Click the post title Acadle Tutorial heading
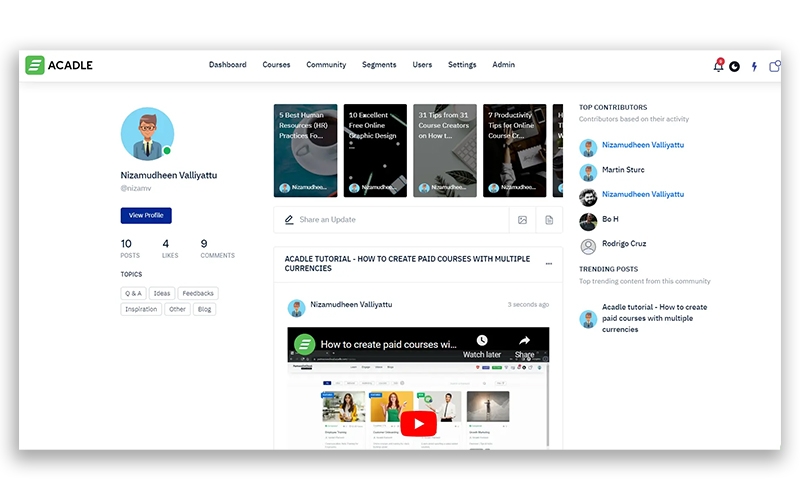The height and width of the screenshot is (500, 800). pyautogui.click(x=407, y=264)
